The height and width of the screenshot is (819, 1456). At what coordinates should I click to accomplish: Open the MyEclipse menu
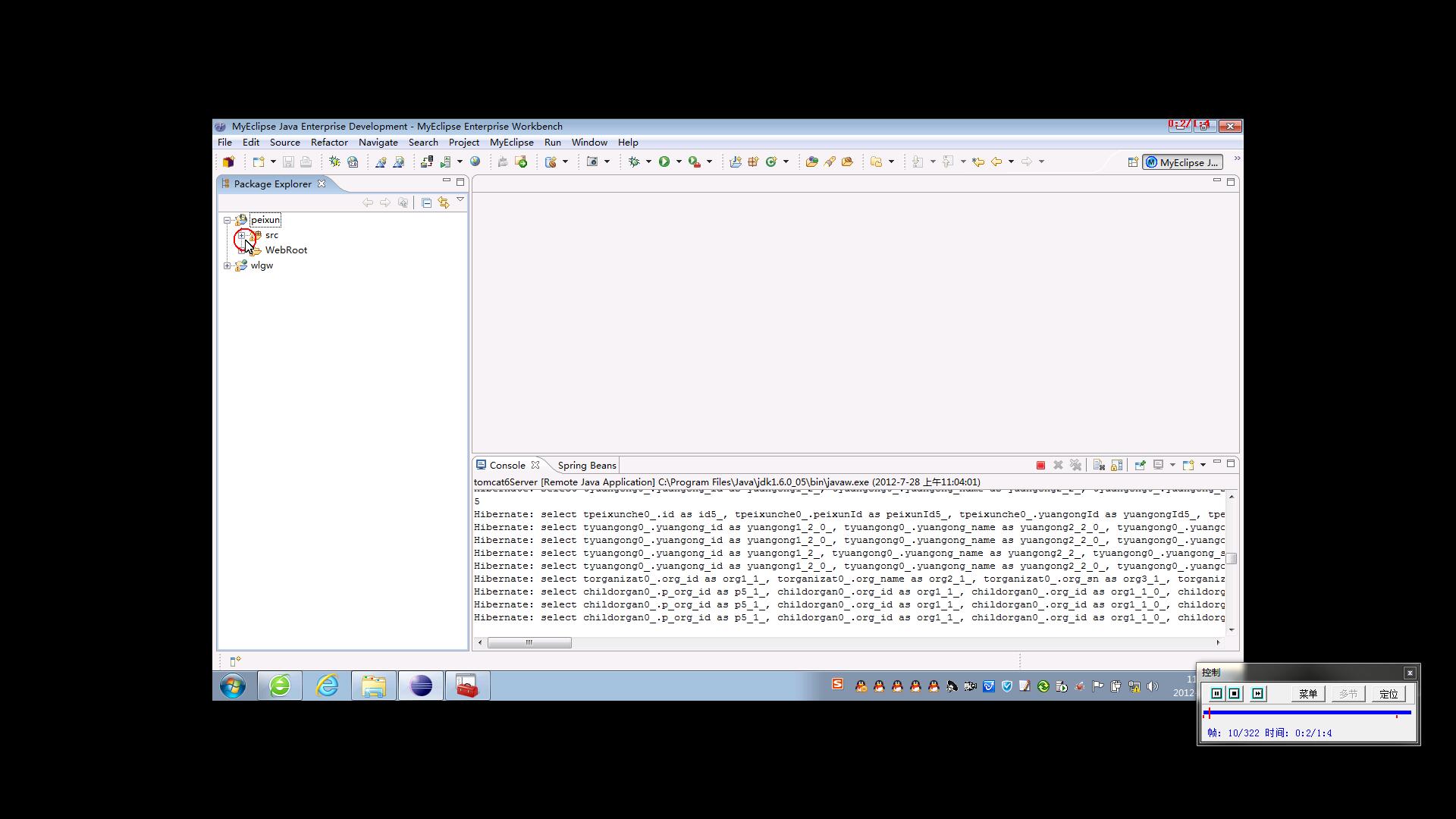[512, 143]
